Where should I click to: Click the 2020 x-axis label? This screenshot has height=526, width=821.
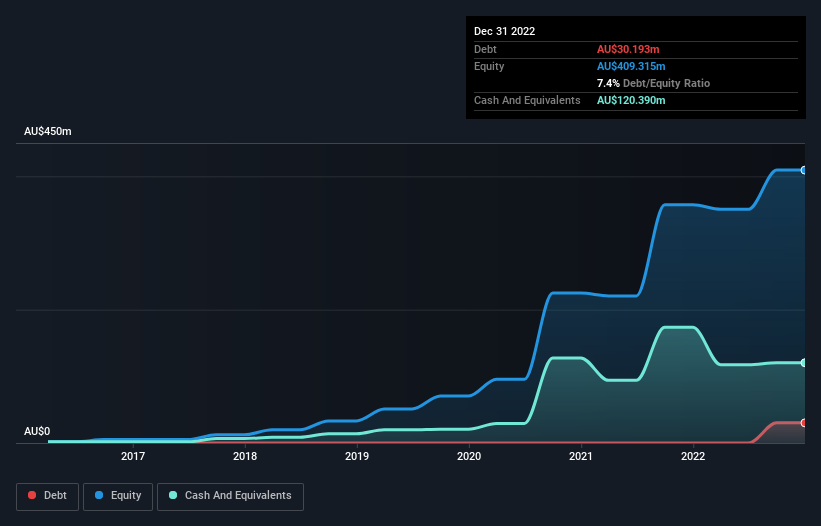pos(469,456)
